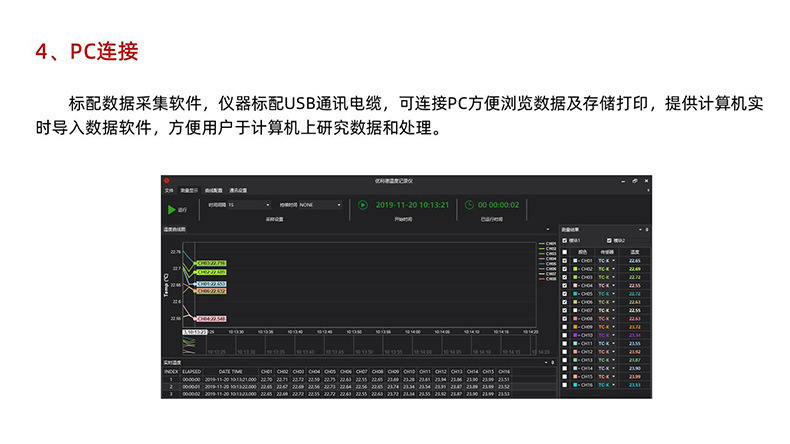This screenshot has width=790, height=444.
Task: Click the CH01 column header in data table
Action: (x=267, y=371)
